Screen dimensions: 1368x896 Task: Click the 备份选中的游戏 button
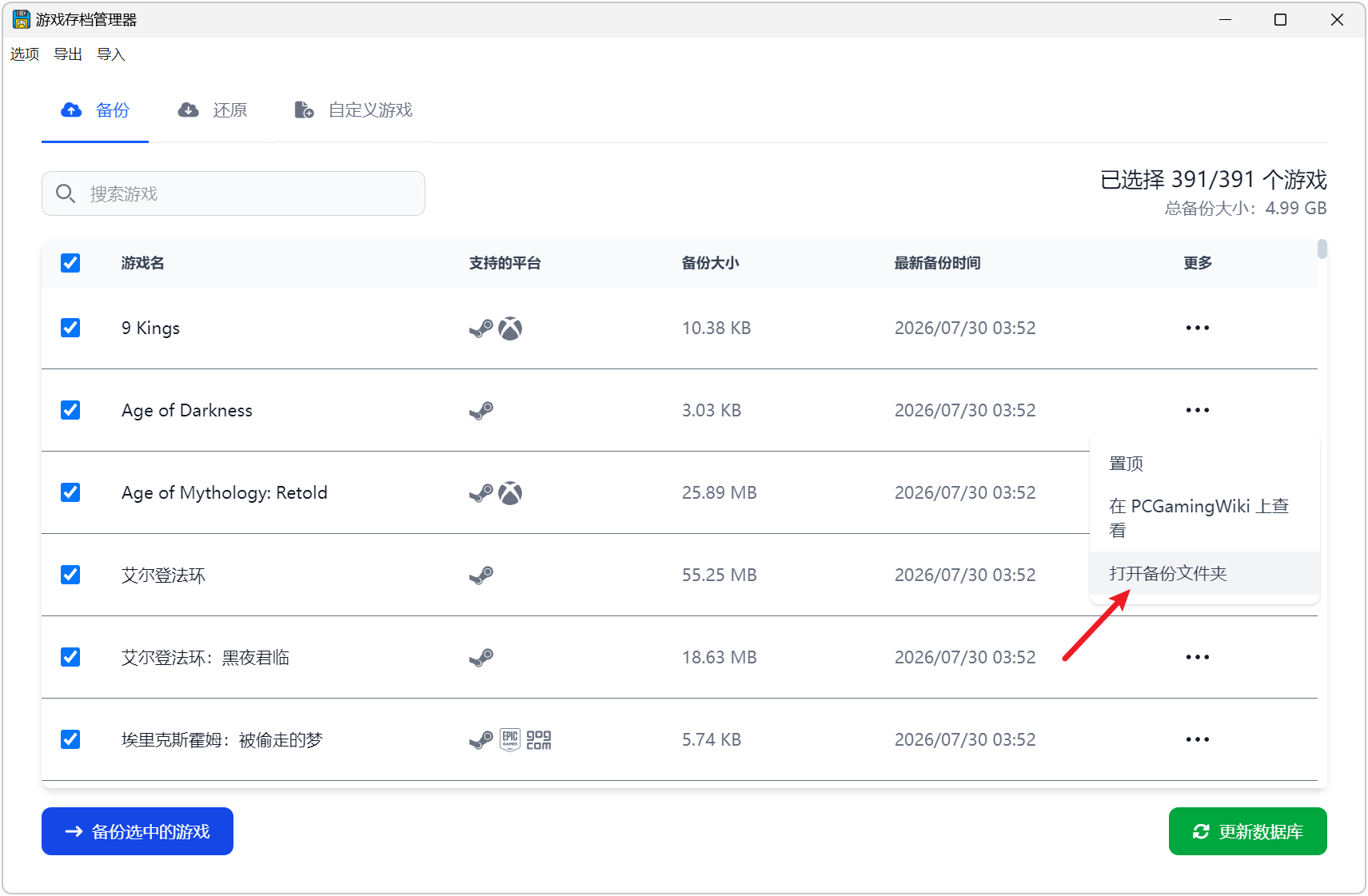(138, 831)
